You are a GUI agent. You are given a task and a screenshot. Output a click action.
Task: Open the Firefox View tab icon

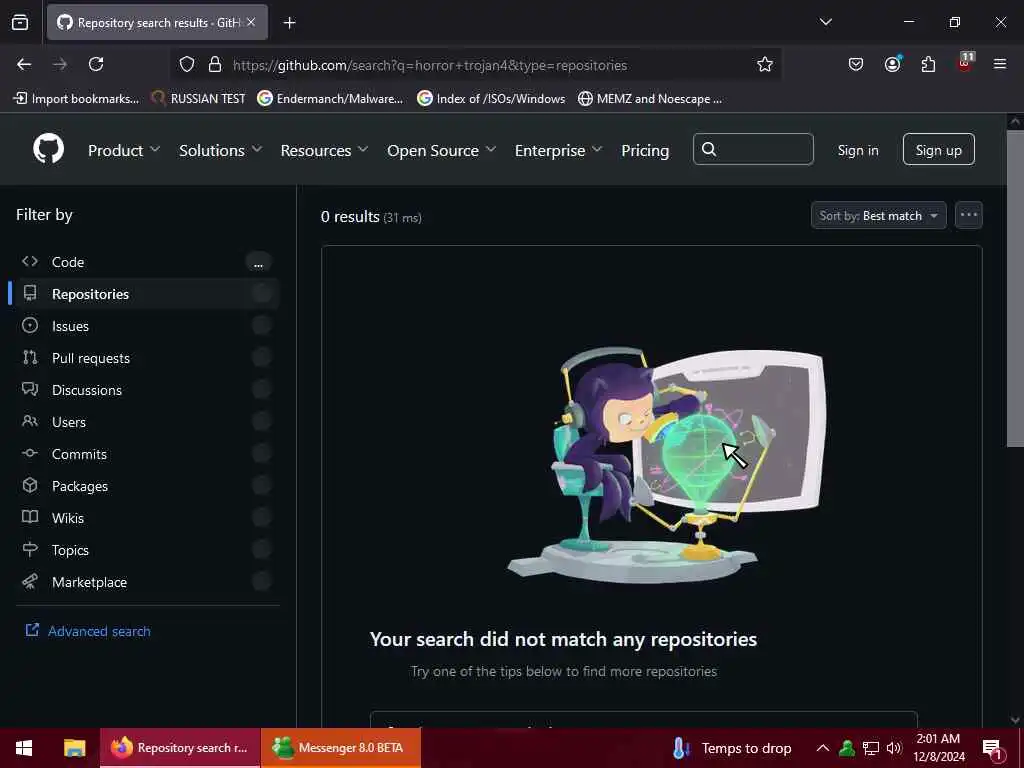coord(20,22)
